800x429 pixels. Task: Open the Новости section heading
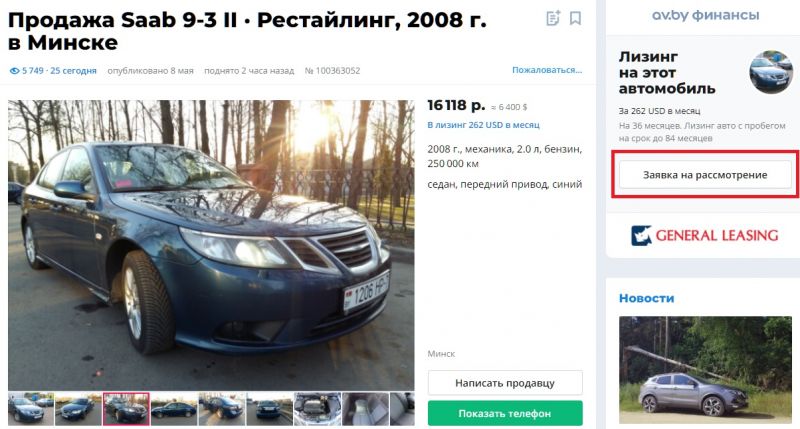click(646, 298)
